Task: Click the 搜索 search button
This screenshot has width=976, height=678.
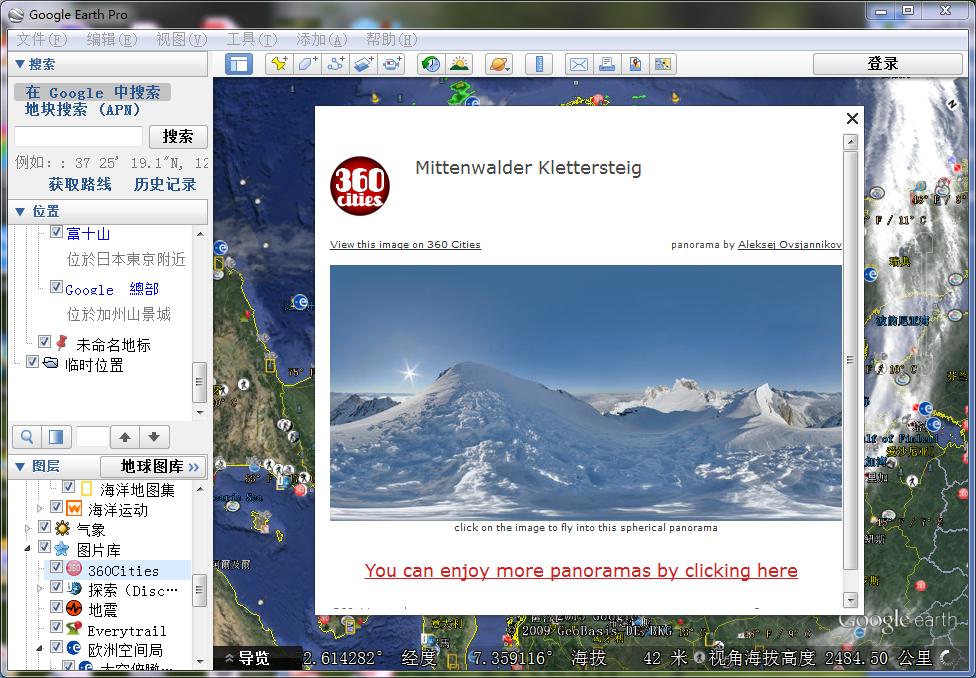Action: click(x=178, y=137)
